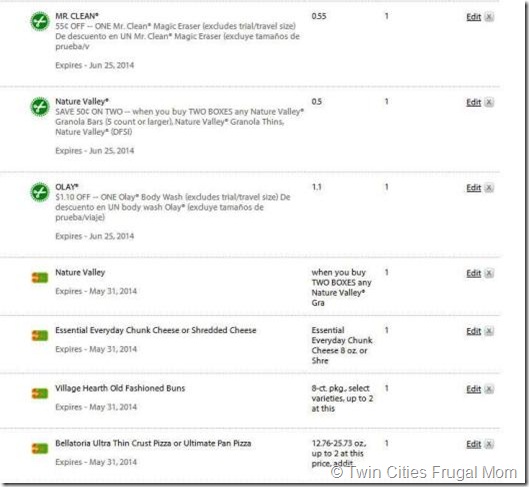Edit the Nature Valley granola bars coupon
Viewport: 529px width, 487px height.
[474, 102]
